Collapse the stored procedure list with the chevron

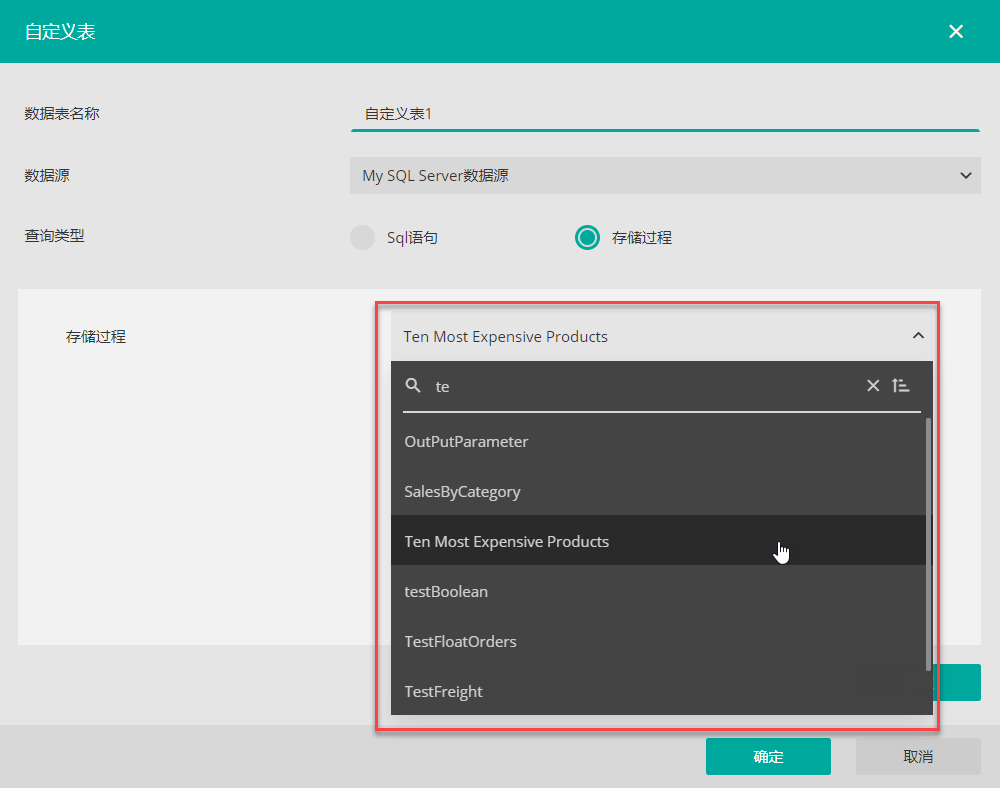coord(918,336)
